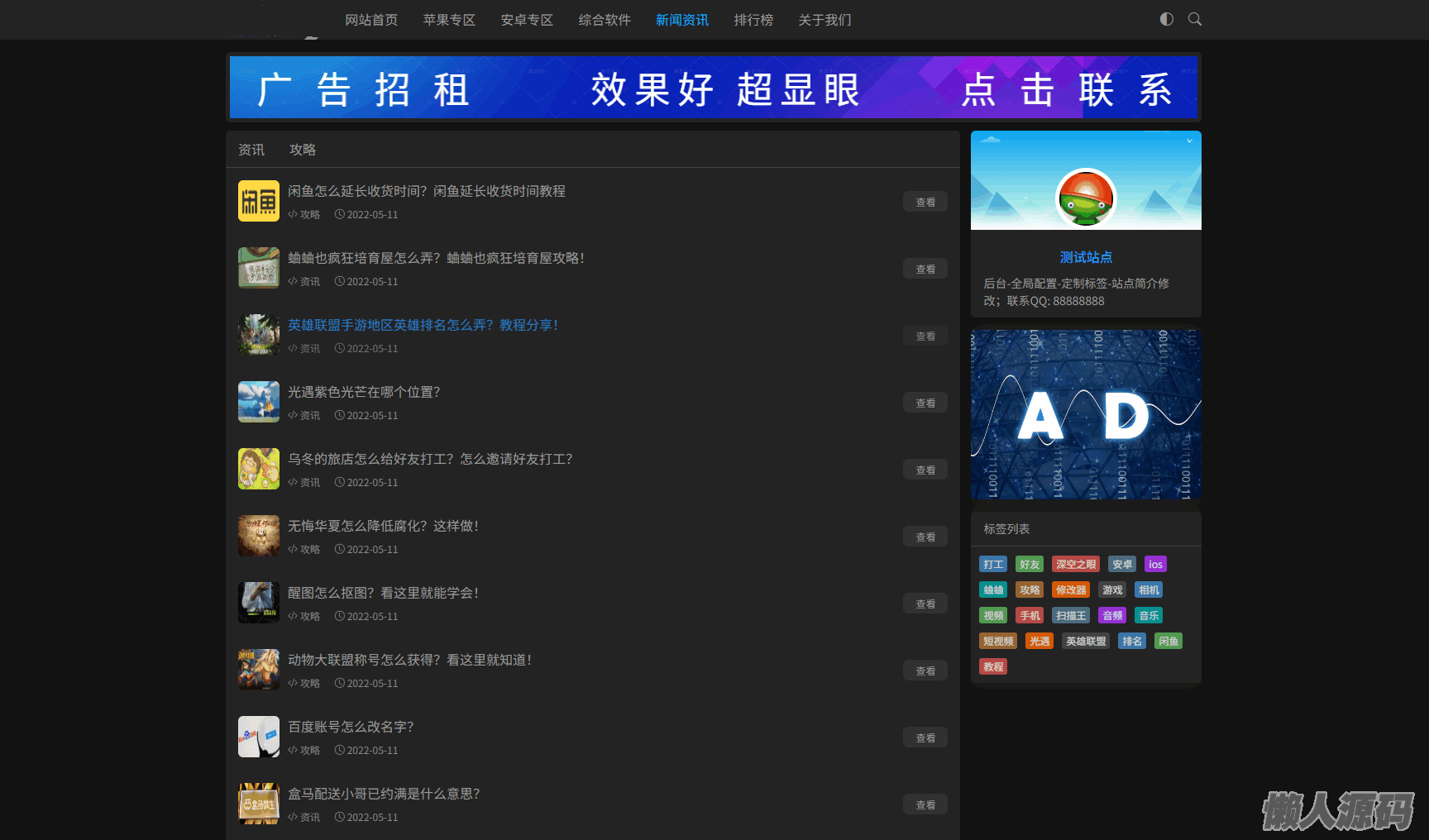Open the 英雄联盟手游地区英雄排名 article link
1429x840 pixels.
pos(423,325)
